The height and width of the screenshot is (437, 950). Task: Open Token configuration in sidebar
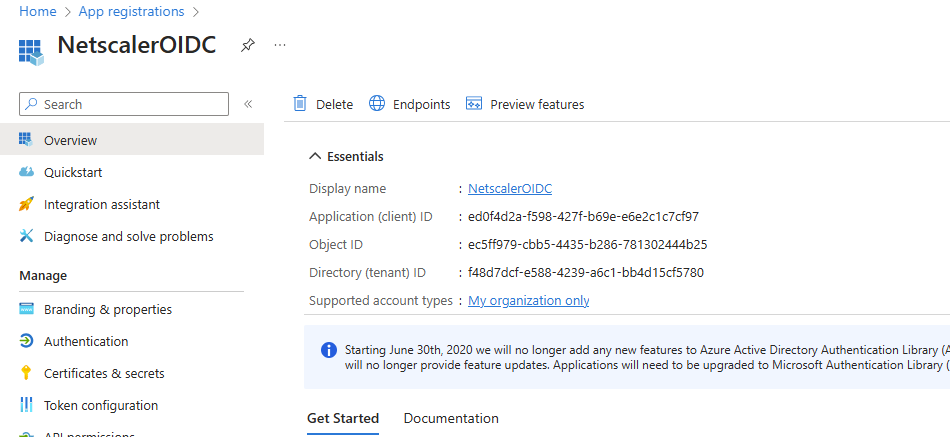tap(100, 405)
